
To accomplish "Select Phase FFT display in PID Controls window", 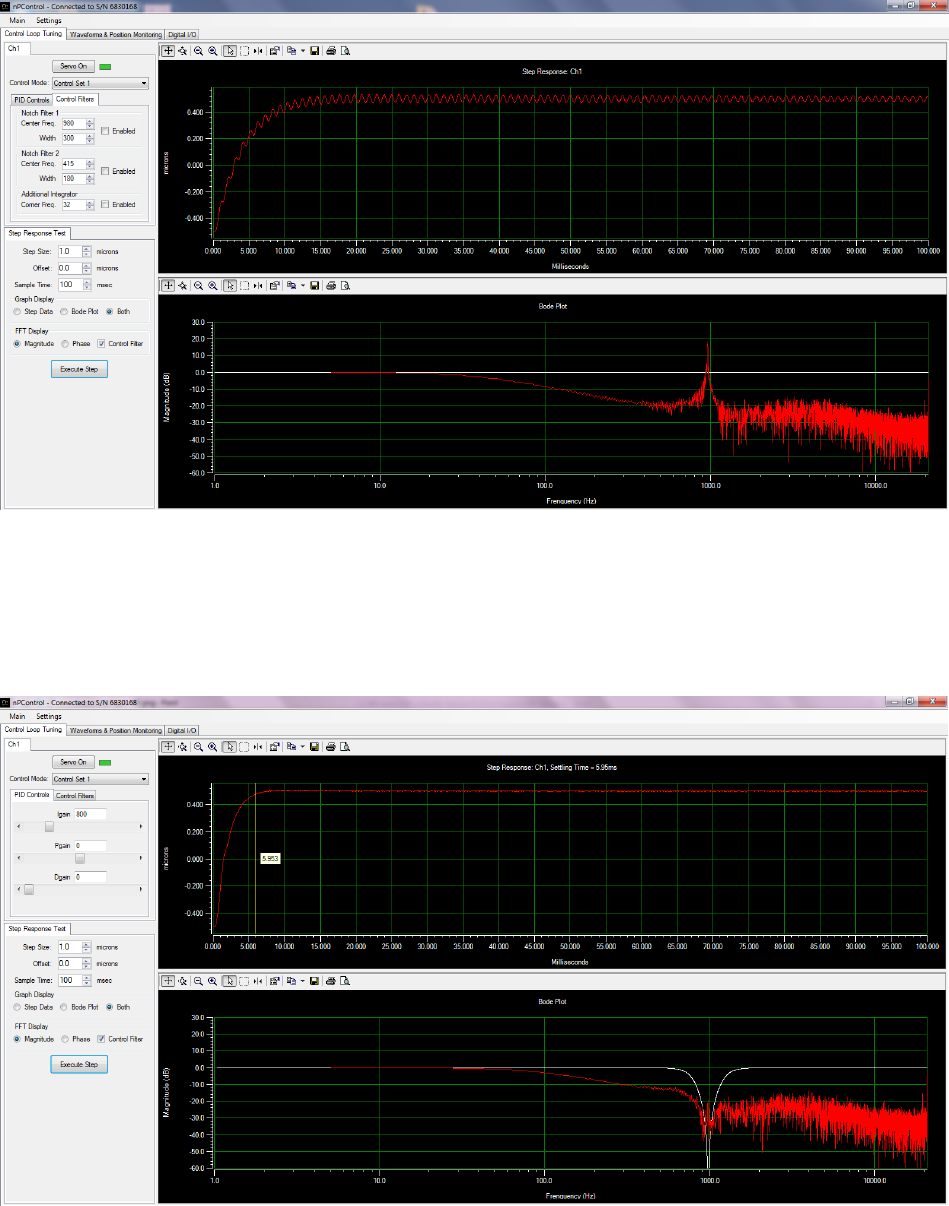I will coord(65,1039).
